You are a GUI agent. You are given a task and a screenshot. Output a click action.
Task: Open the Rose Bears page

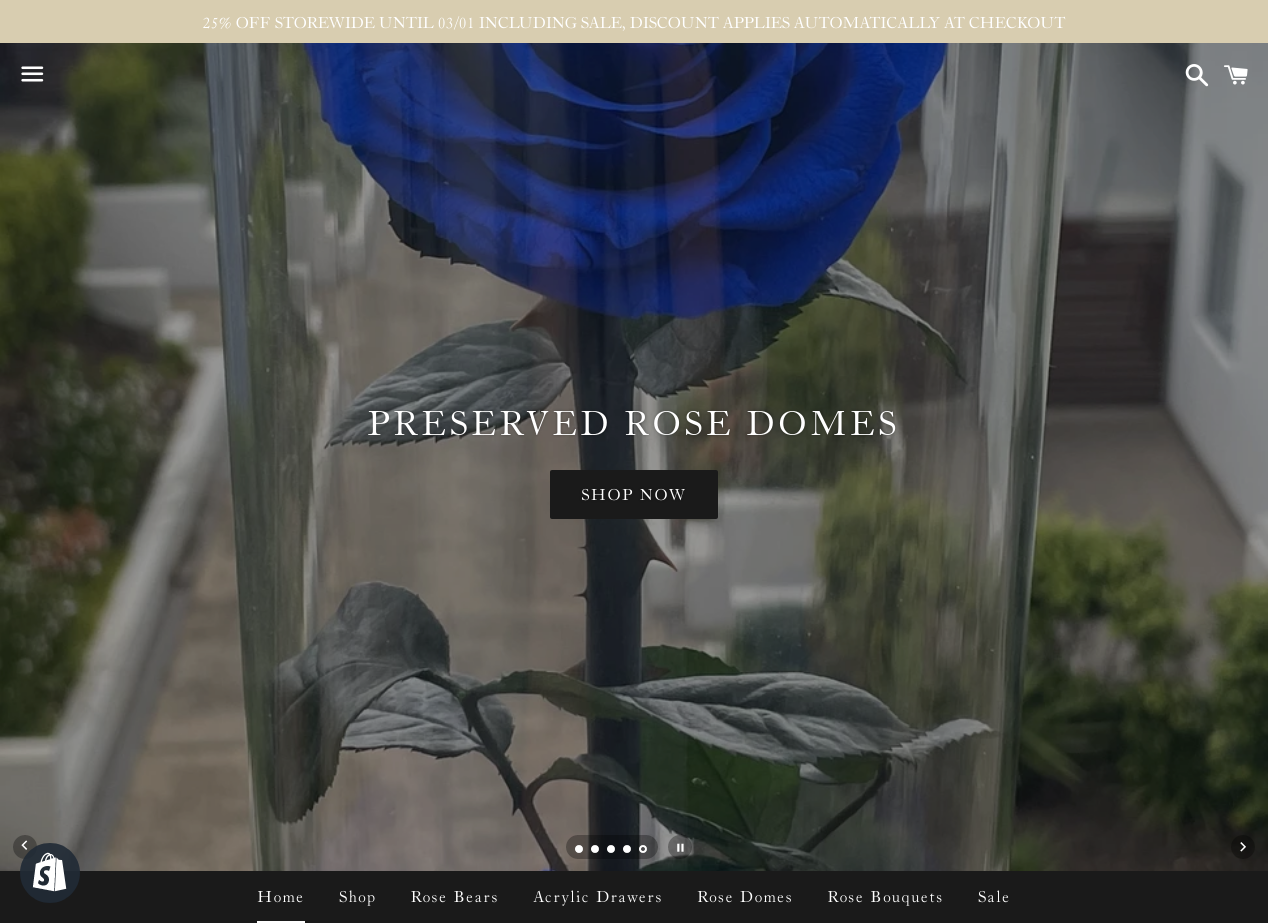(x=454, y=897)
